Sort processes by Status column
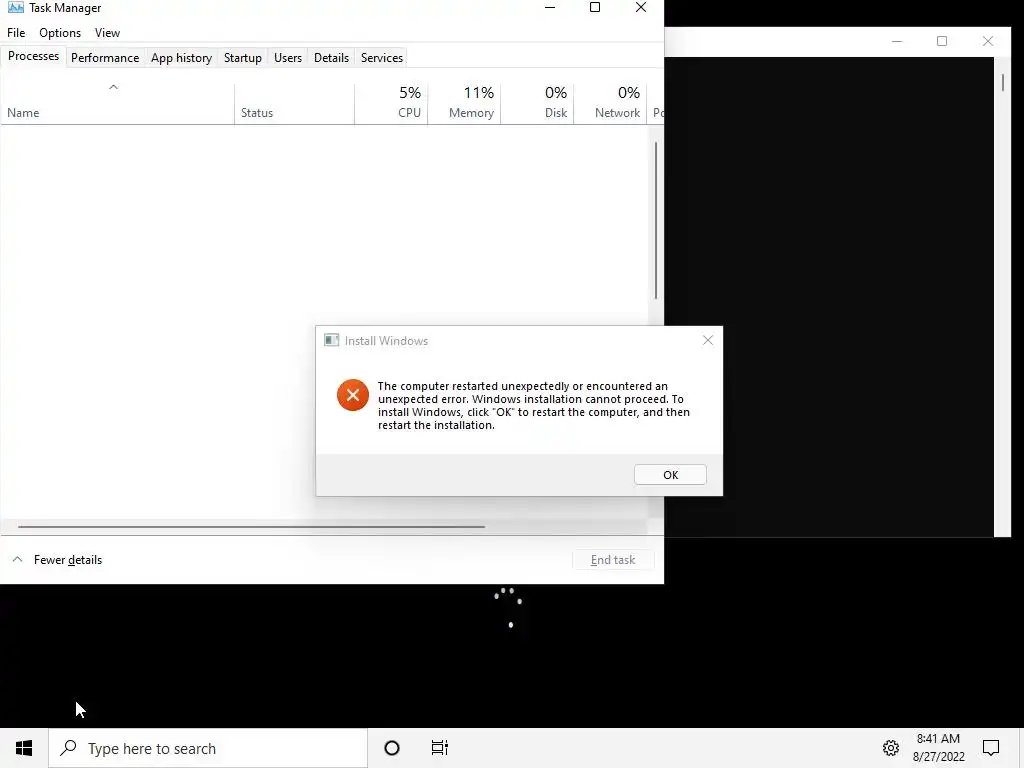 (295, 103)
